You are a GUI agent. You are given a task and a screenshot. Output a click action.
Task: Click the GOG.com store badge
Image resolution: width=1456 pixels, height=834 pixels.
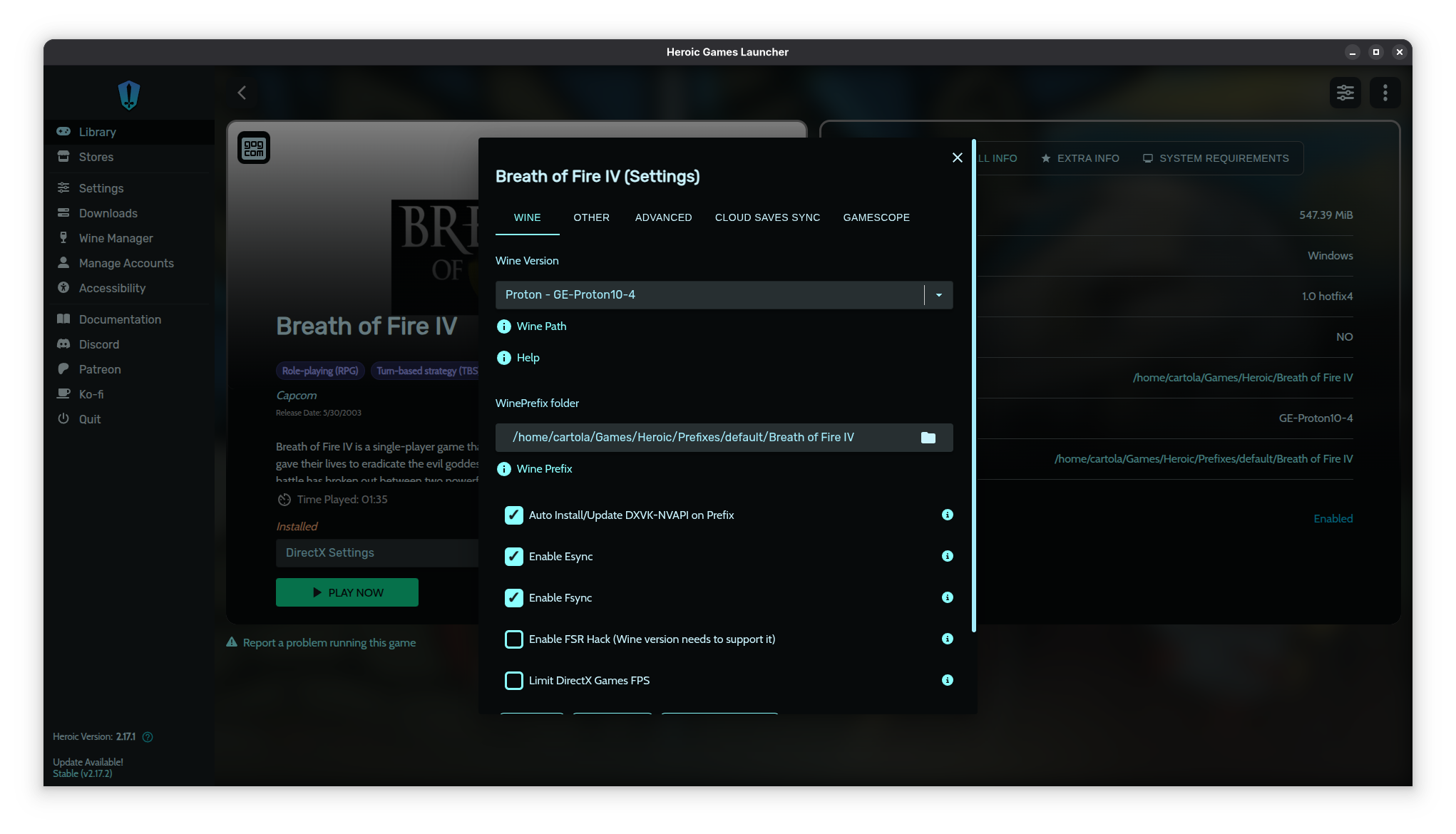click(254, 148)
